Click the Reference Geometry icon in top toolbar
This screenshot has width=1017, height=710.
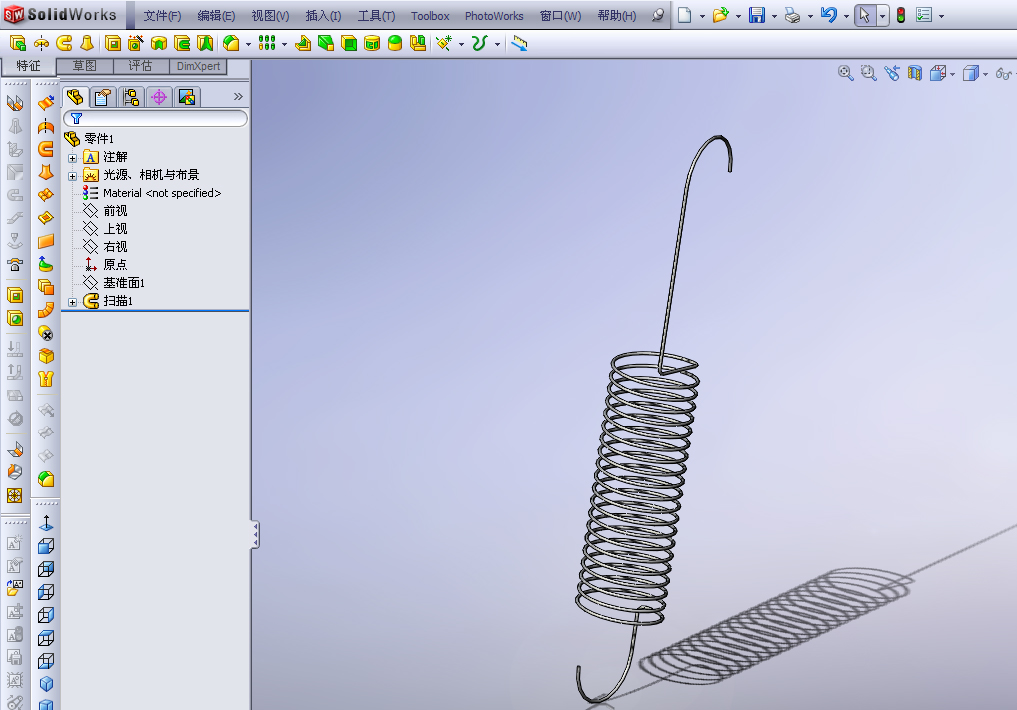[444, 43]
